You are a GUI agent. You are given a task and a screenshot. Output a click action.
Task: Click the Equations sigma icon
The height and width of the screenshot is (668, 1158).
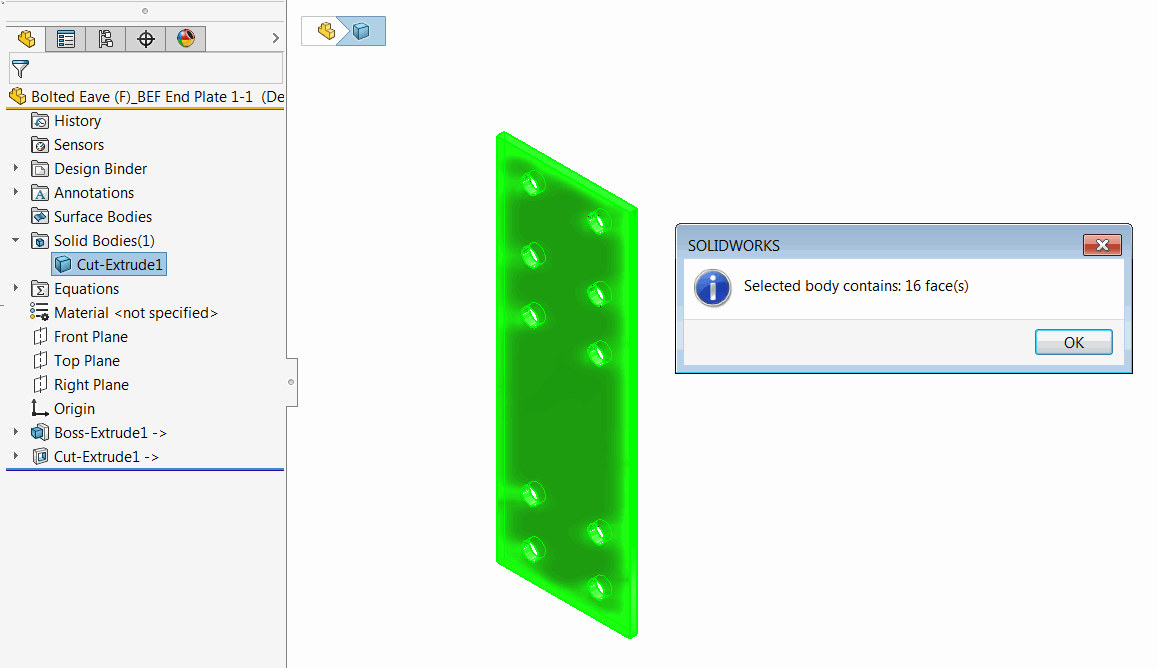[x=40, y=289]
